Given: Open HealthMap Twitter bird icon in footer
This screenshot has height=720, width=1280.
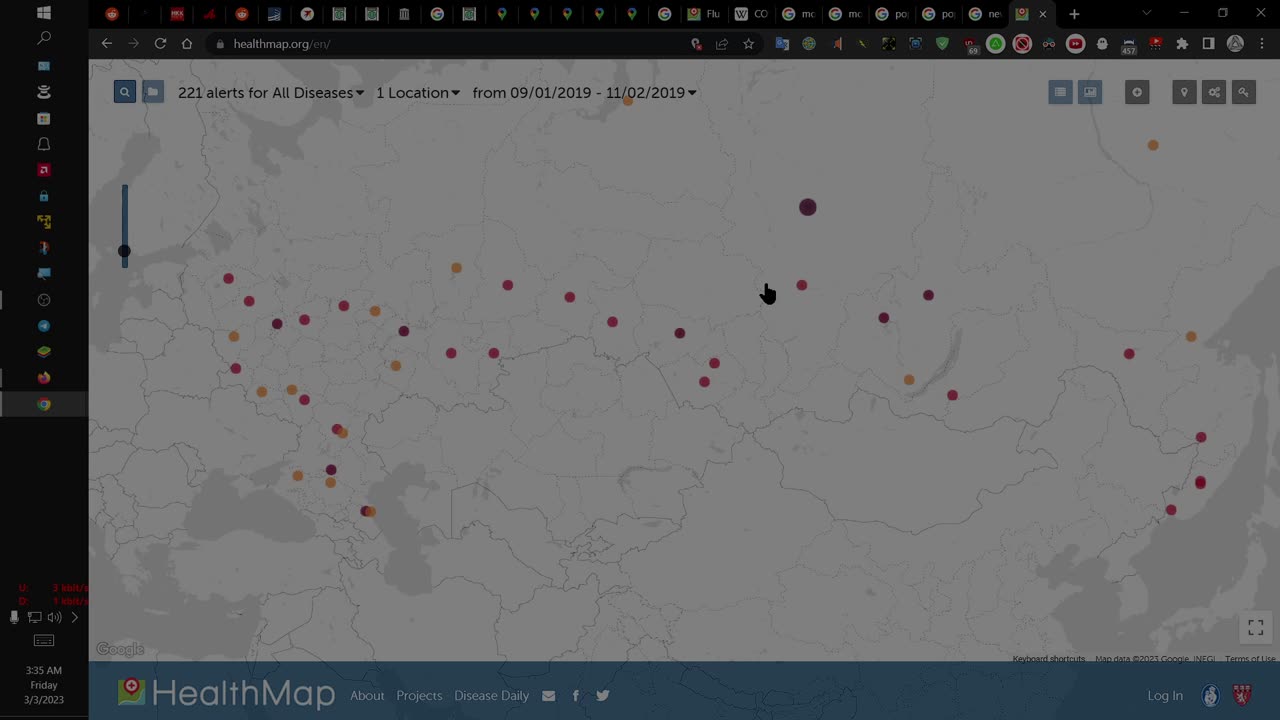Looking at the screenshot, I should coord(603,696).
